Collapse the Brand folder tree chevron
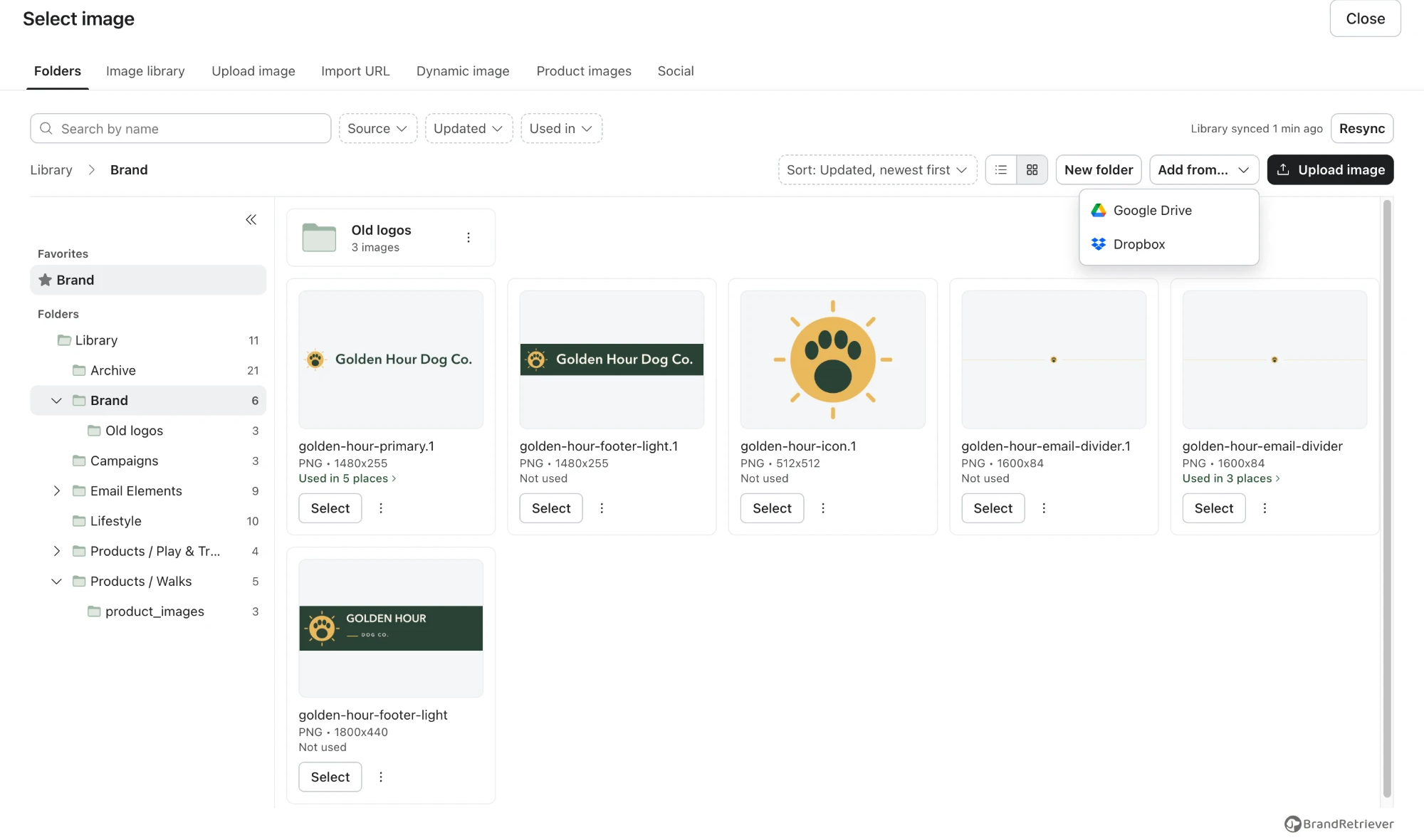 (x=56, y=400)
